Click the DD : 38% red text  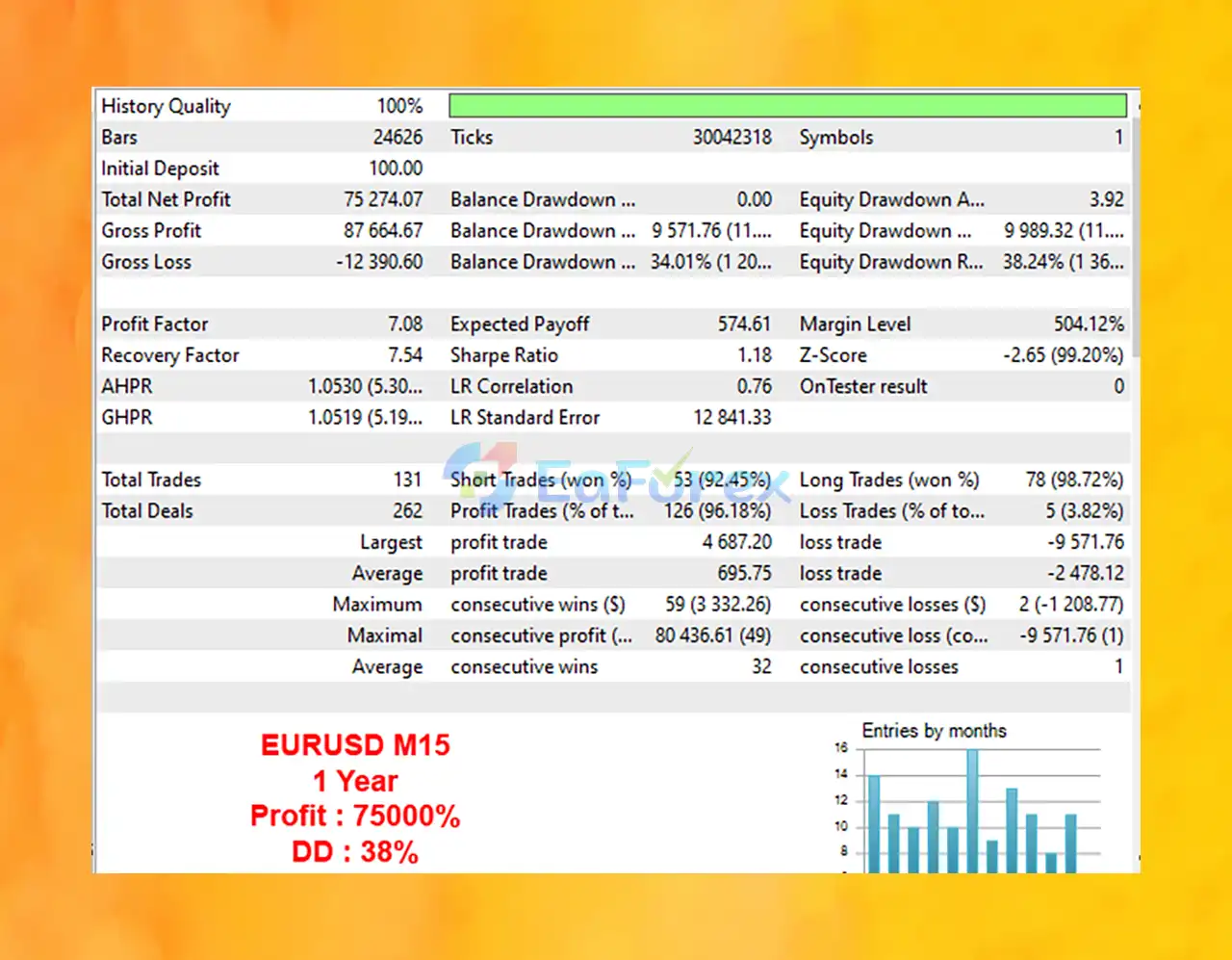(x=355, y=851)
